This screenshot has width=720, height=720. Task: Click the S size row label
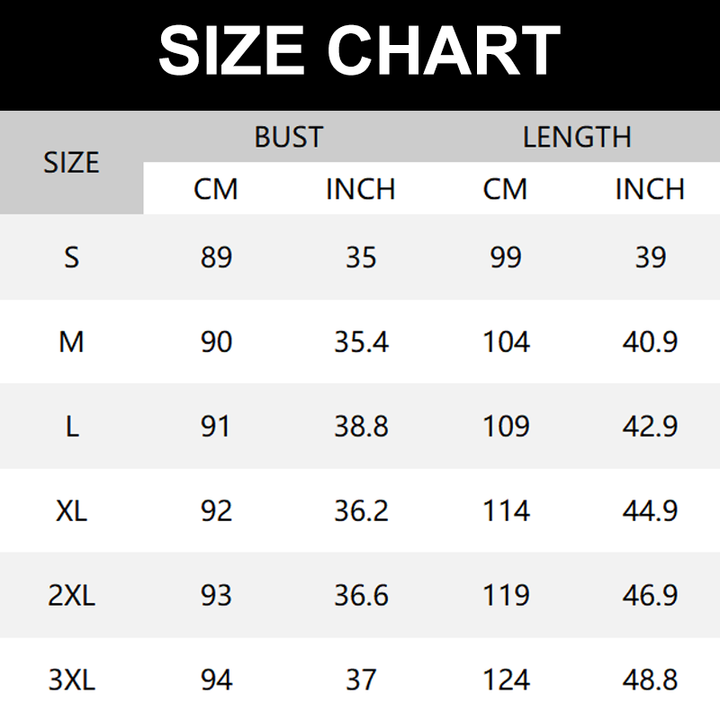72,257
